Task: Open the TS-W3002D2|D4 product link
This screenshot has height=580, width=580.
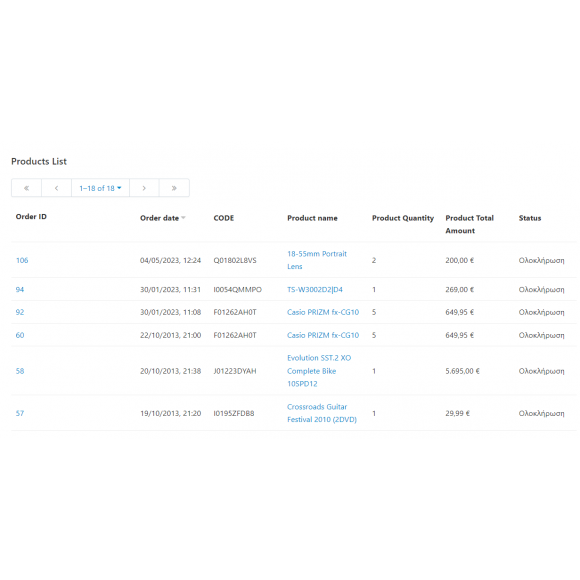Action: coord(315,289)
